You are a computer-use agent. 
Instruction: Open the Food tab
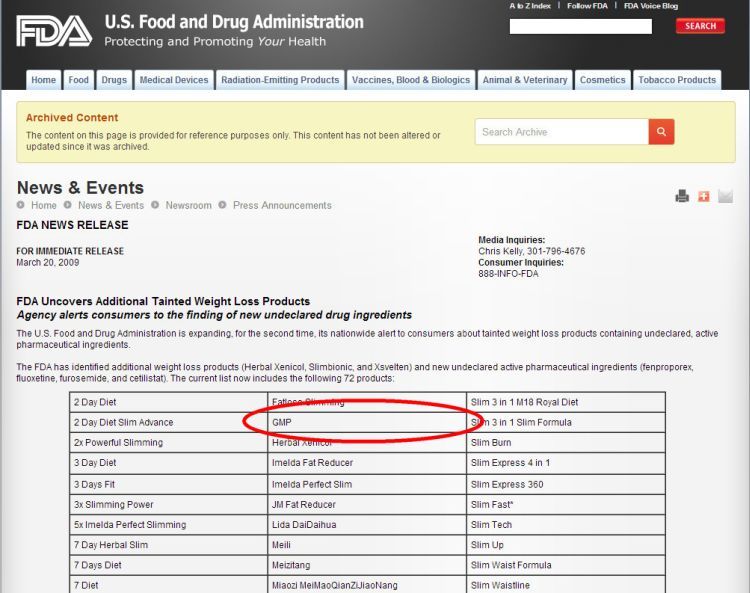pos(78,80)
